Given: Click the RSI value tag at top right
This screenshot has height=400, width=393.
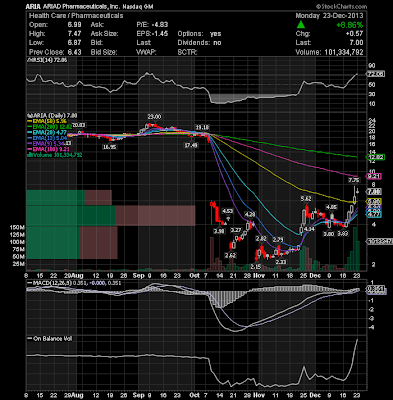Looking at the screenshot, I should (x=375, y=74).
